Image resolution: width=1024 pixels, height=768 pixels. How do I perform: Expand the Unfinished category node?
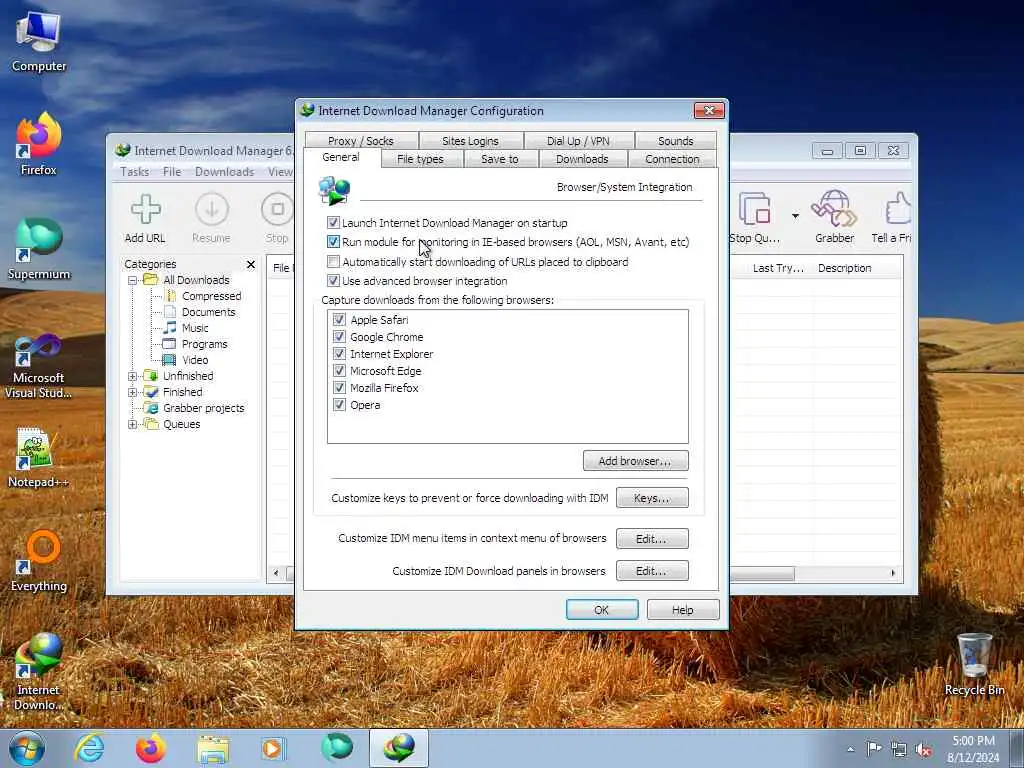point(132,376)
